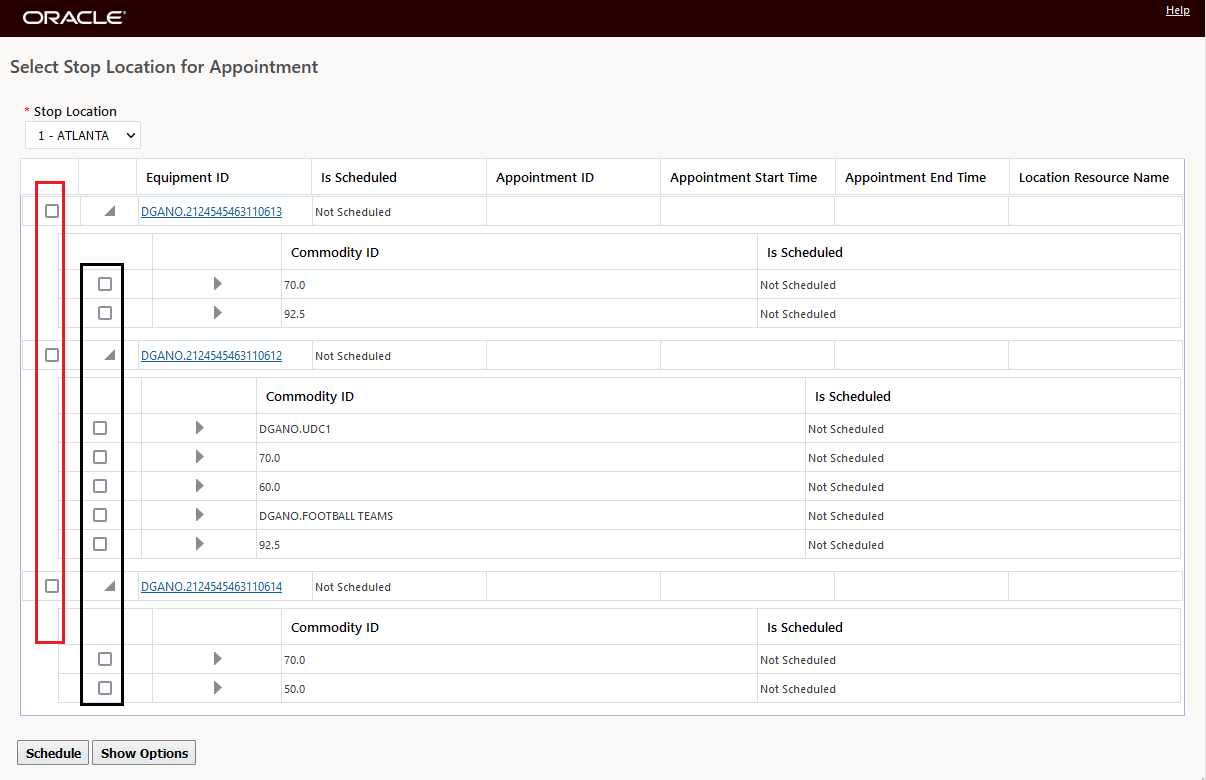The image size is (1206, 780).
Task: Check the box for equipment DGANO.2124545463110614
Action: tap(52, 586)
